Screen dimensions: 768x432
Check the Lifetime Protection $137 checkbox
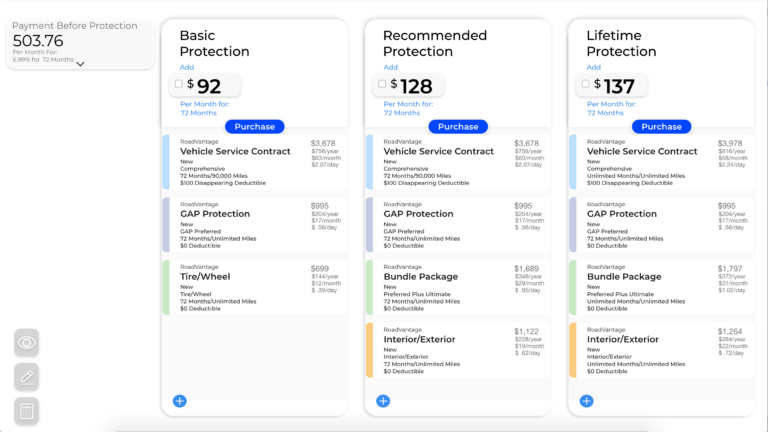click(x=585, y=84)
